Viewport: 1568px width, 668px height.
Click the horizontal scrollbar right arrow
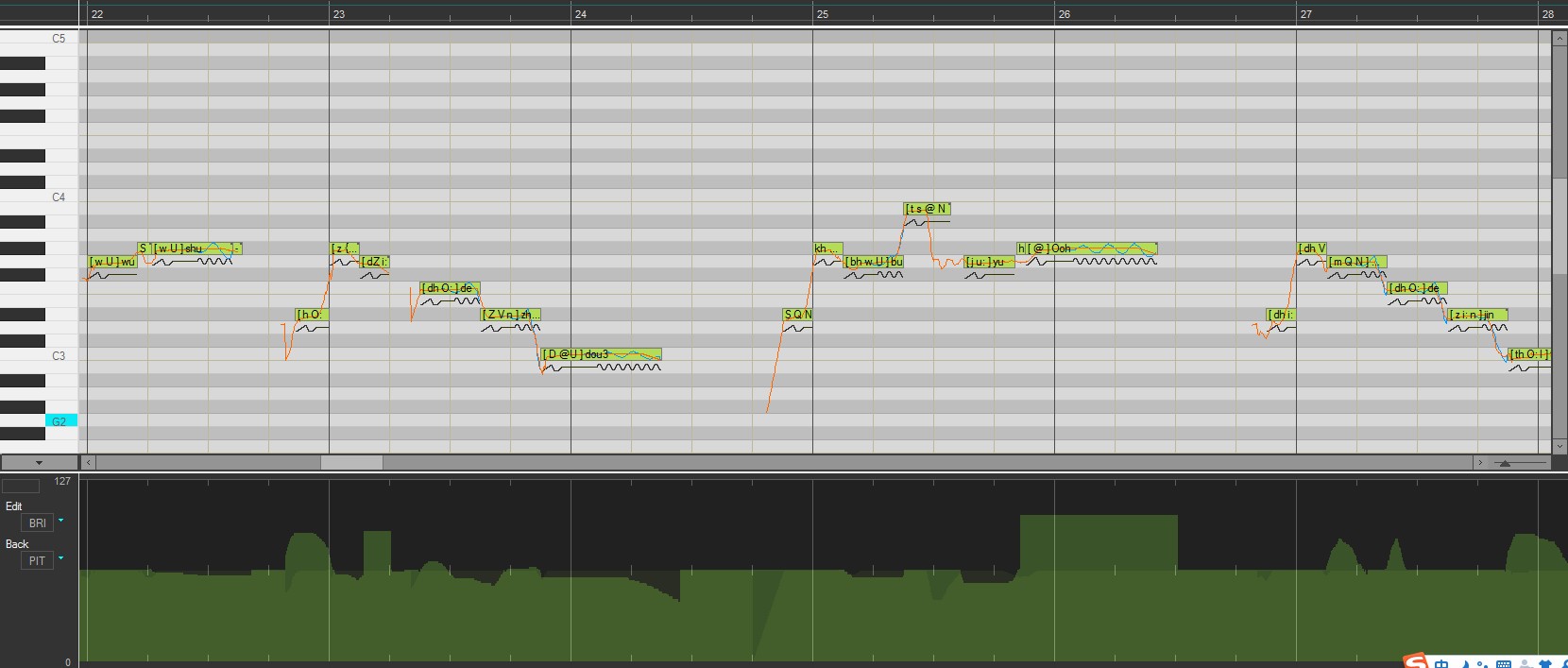[x=1479, y=463]
